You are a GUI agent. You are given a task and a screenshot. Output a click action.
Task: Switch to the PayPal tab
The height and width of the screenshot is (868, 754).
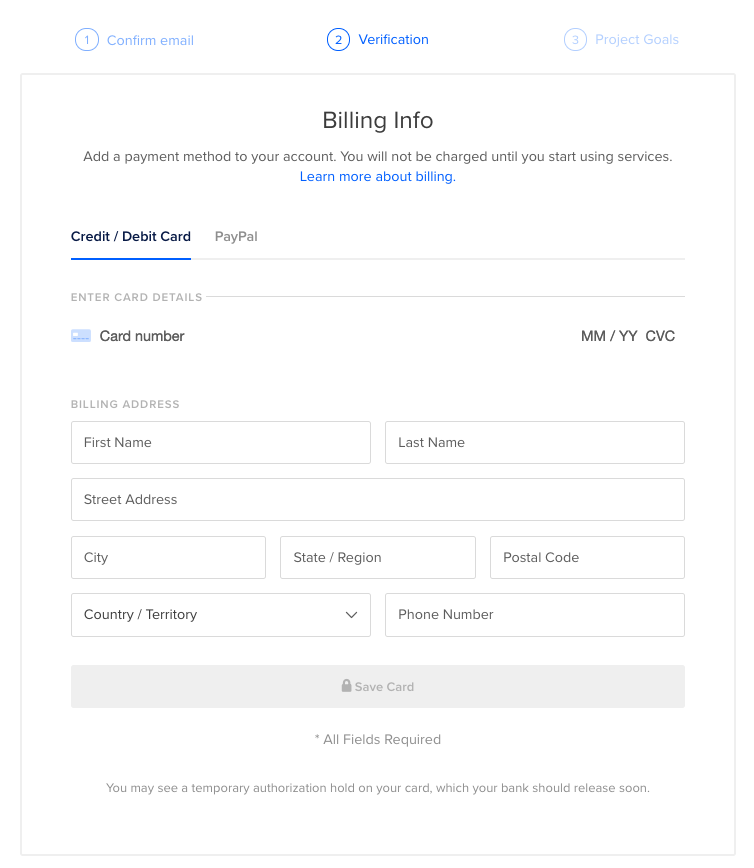pyautogui.click(x=236, y=237)
